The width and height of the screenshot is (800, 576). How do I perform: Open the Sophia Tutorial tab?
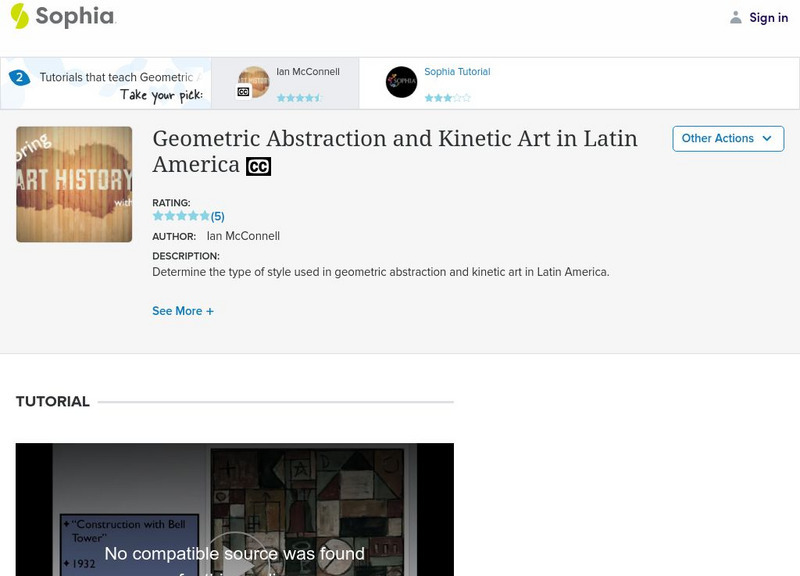(457, 72)
